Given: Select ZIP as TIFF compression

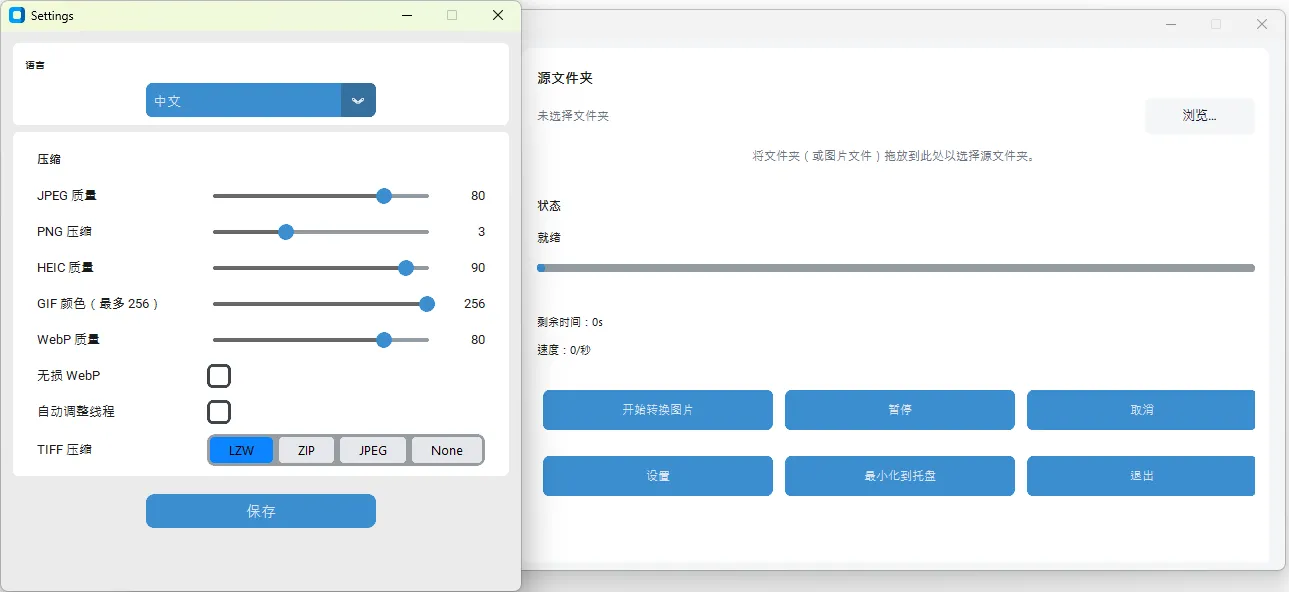Looking at the screenshot, I should click(x=306, y=450).
